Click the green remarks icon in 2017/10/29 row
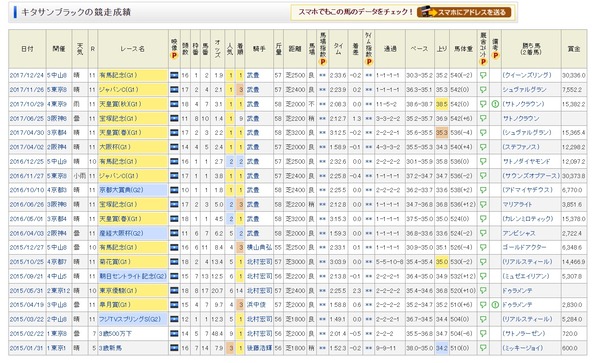Image resolution: width=600 pixels, height=363 pixels. click(495, 104)
